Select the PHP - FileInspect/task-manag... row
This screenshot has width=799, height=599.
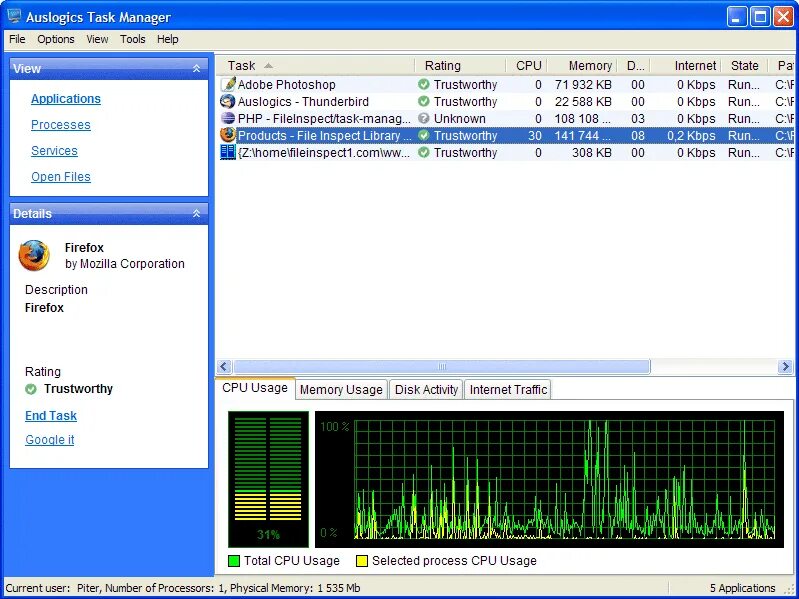point(506,118)
